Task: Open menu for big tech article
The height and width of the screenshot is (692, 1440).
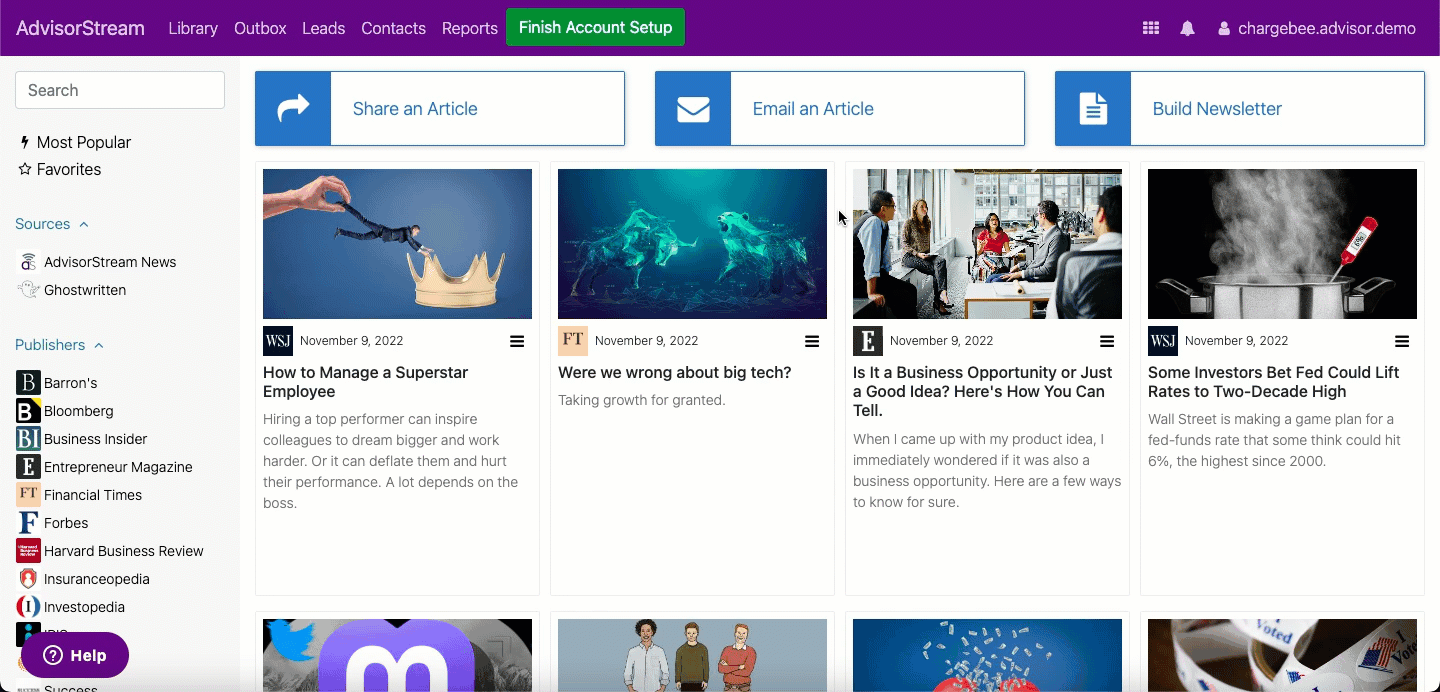Action: point(812,341)
